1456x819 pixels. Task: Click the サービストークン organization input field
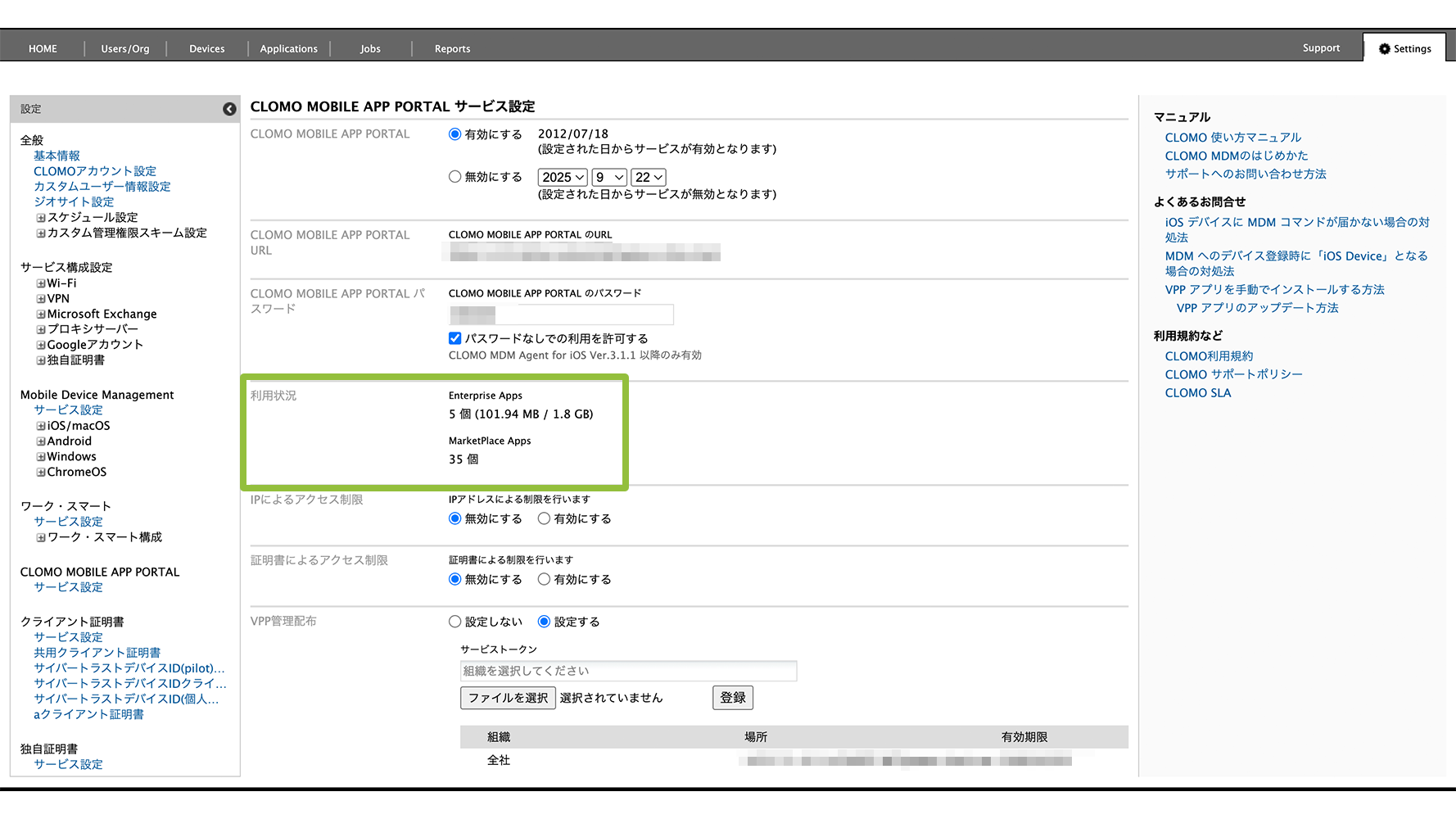628,671
